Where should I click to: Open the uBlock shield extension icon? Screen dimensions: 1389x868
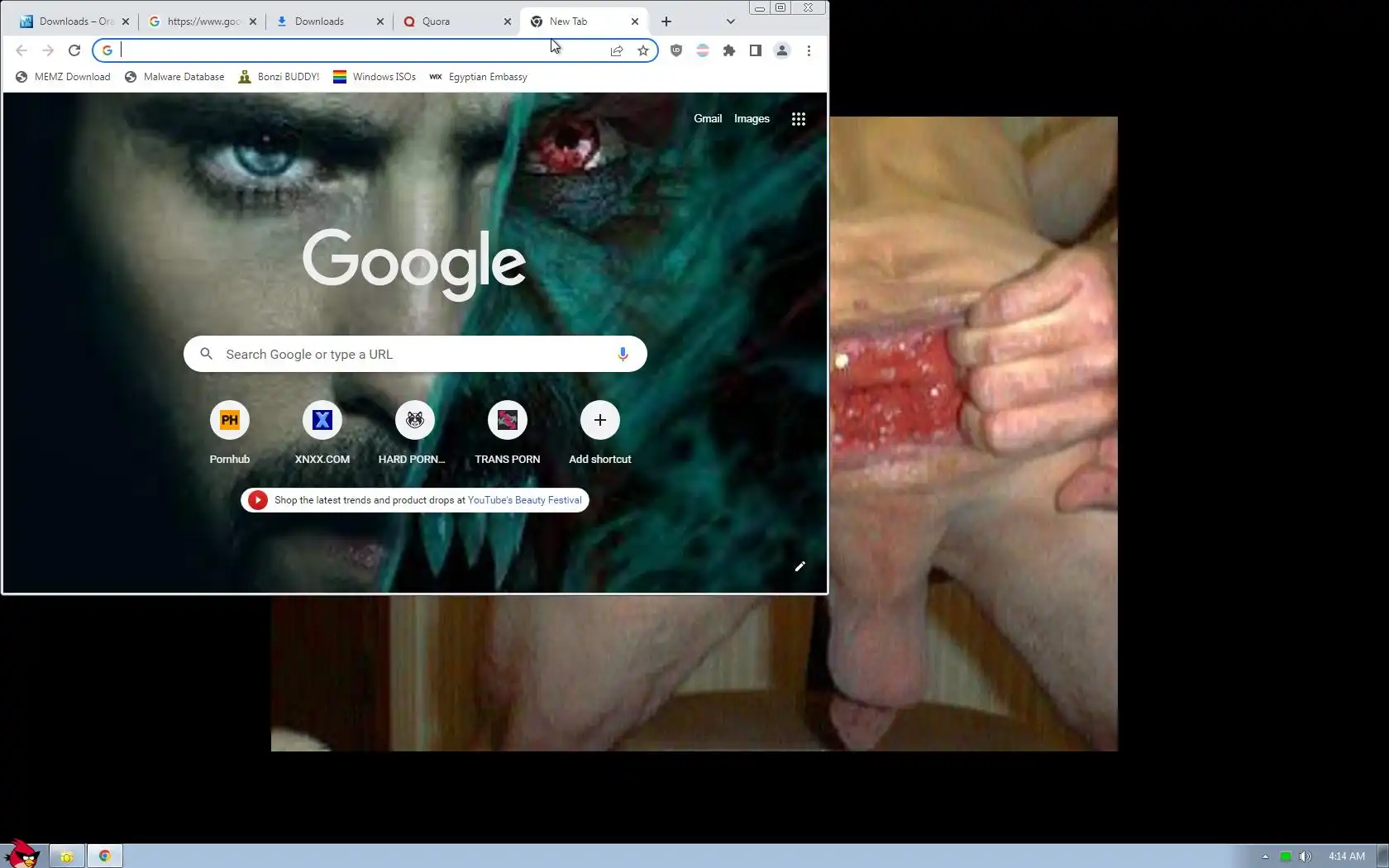point(676,50)
